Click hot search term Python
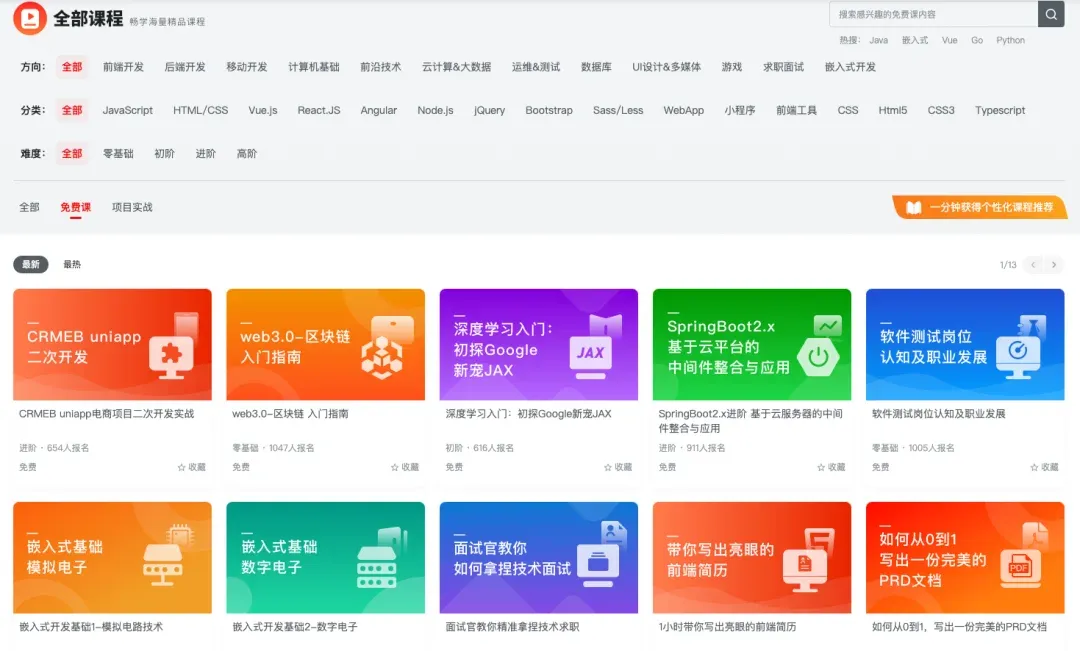Screen dimensions: 1080x651 [x=1010, y=41]
